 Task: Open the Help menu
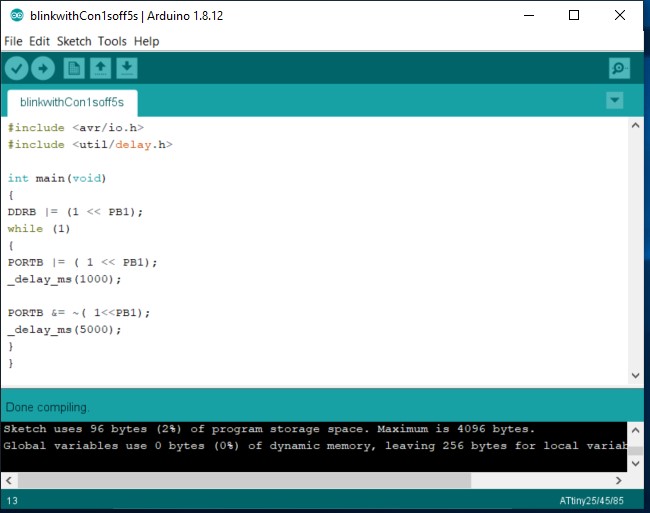click(146, 41)
